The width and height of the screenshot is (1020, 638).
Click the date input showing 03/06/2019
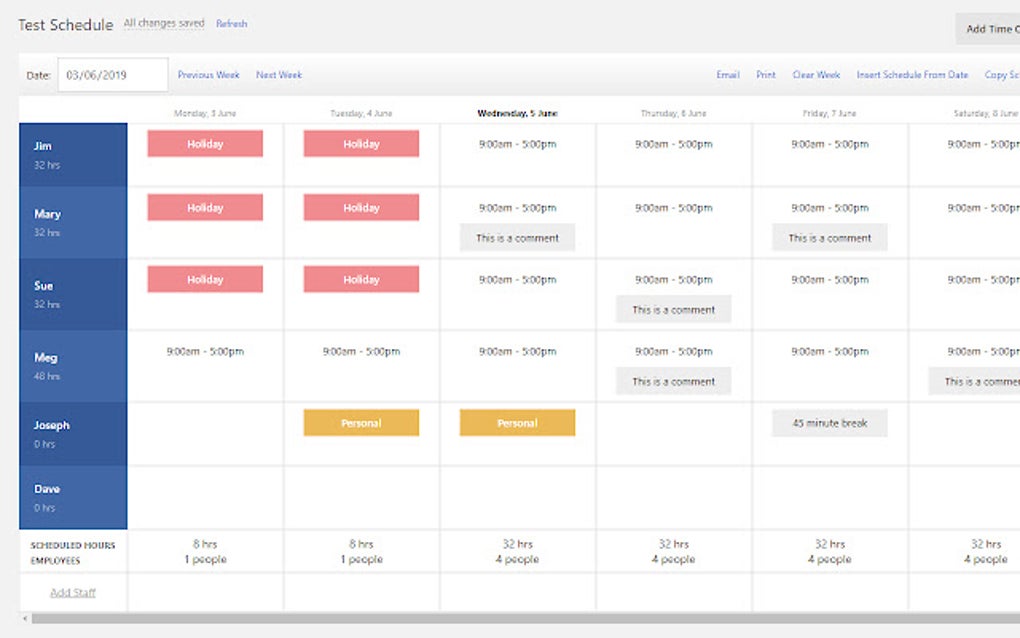pos(112,74)
